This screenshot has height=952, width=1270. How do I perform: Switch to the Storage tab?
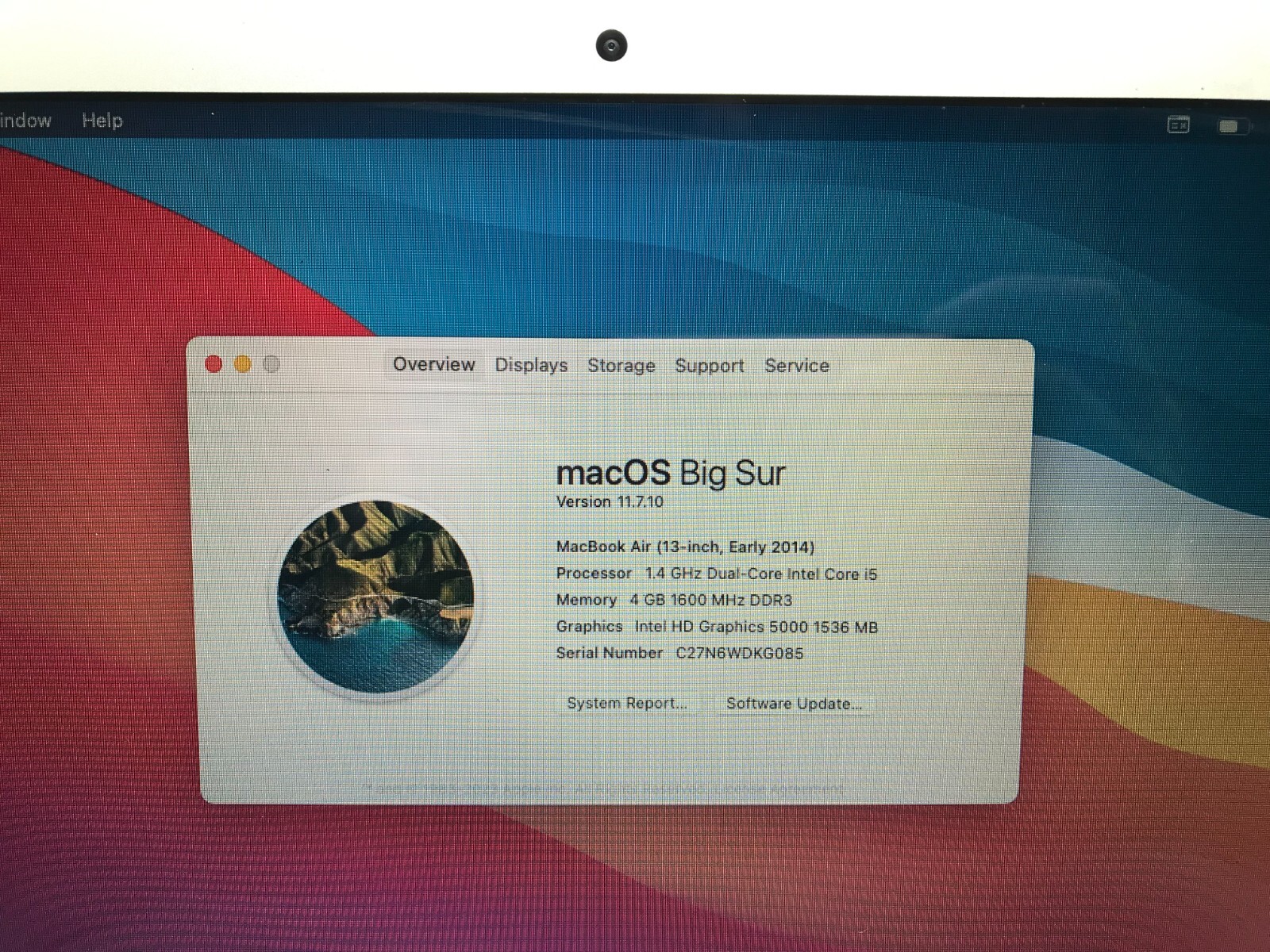(622, 366)
